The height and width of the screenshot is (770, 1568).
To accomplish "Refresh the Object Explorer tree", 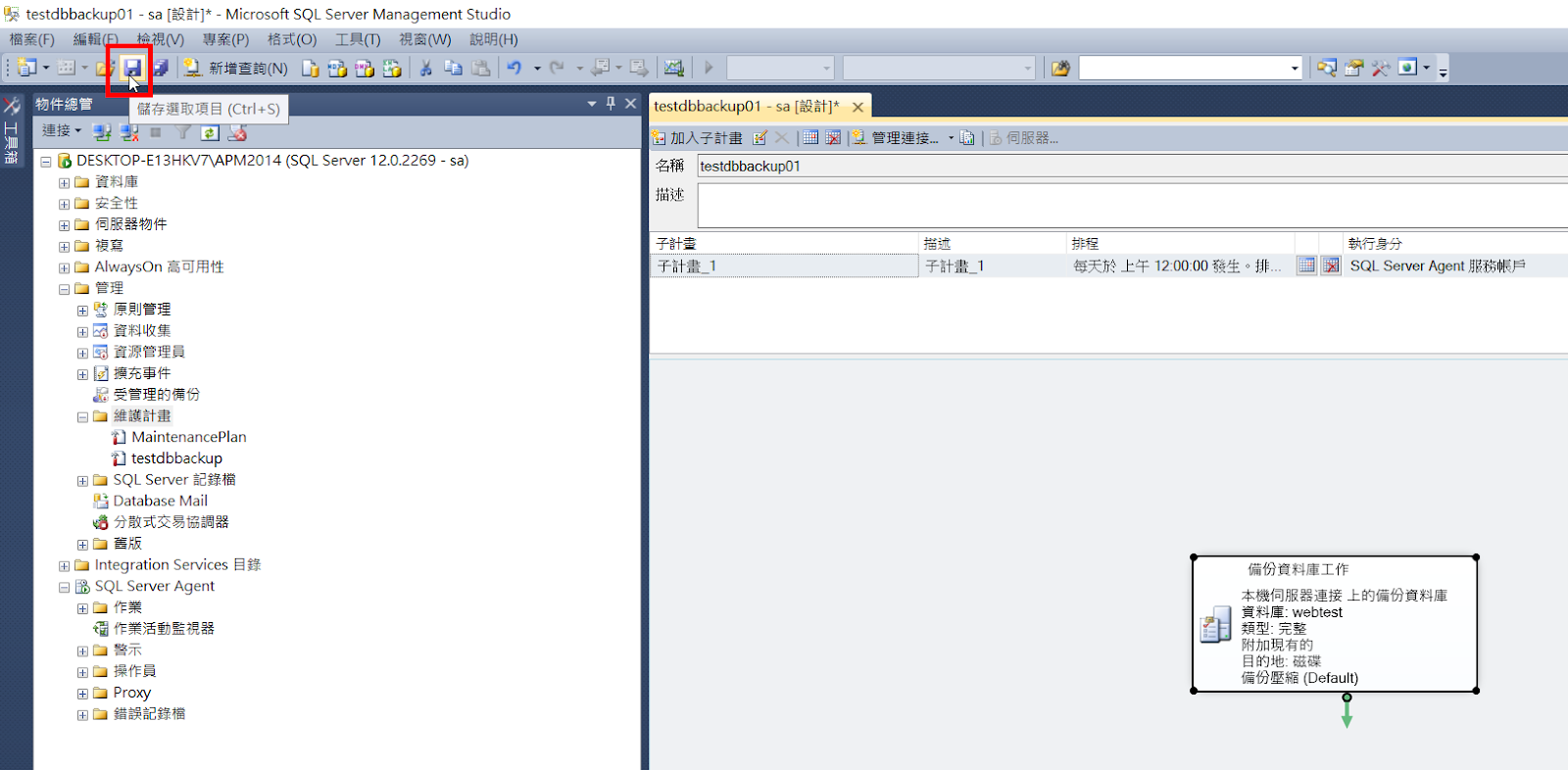I will pyautogui.click(x=210, y=131).
